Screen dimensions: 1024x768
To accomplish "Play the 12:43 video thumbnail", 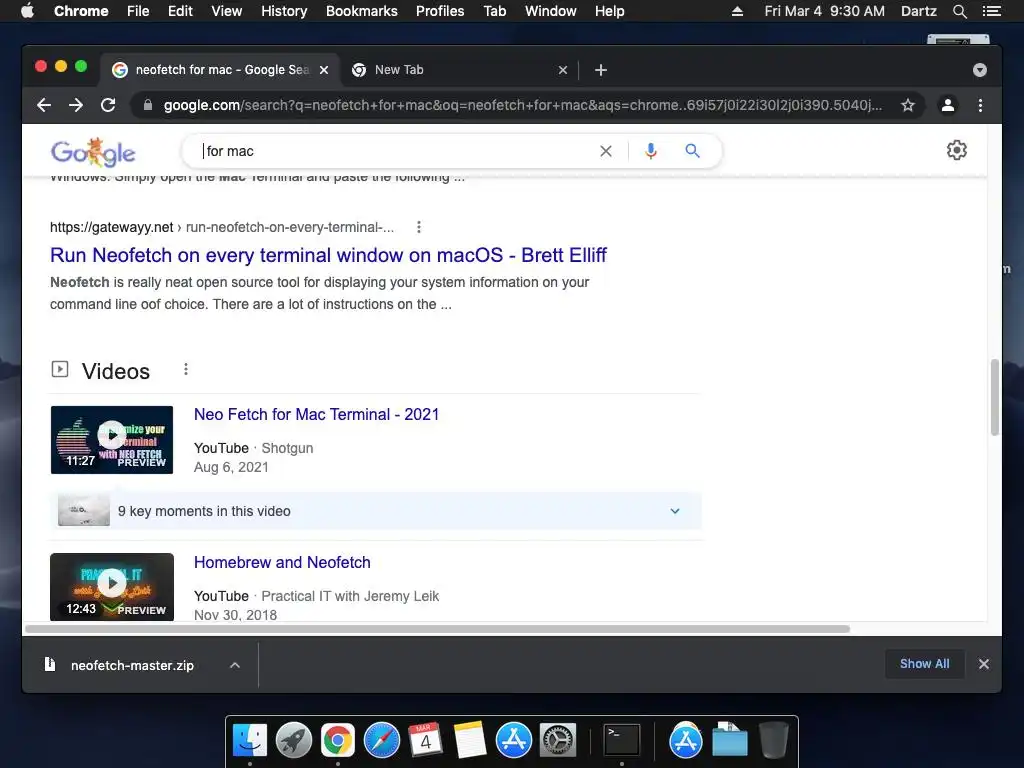I will point(112,587).
